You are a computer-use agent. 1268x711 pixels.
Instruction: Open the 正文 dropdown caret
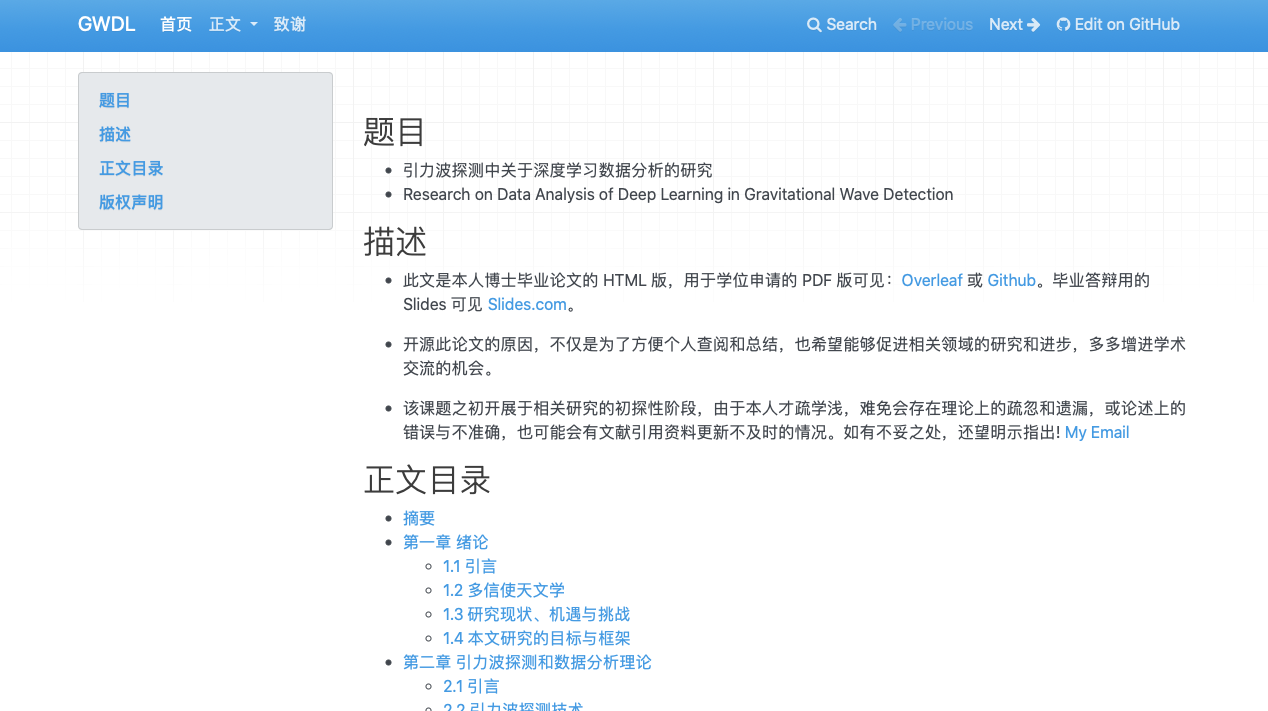(253, 25)
